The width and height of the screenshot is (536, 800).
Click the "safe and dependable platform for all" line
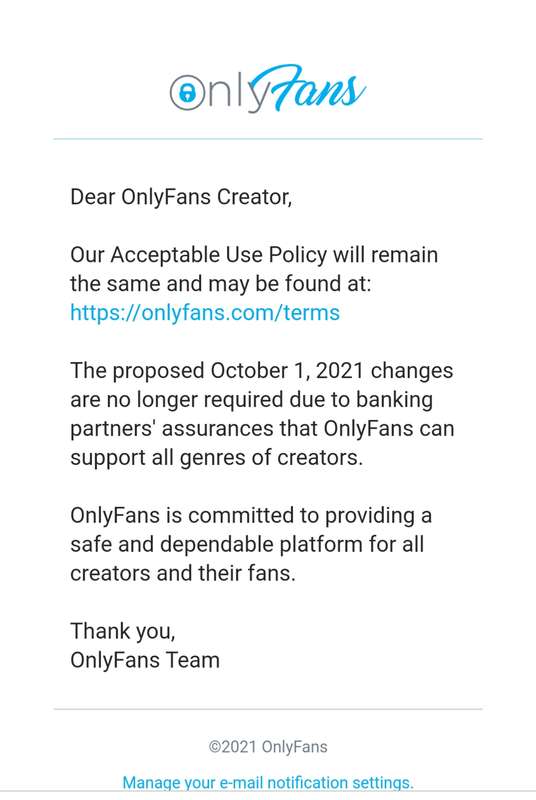(x=247, y=544)
